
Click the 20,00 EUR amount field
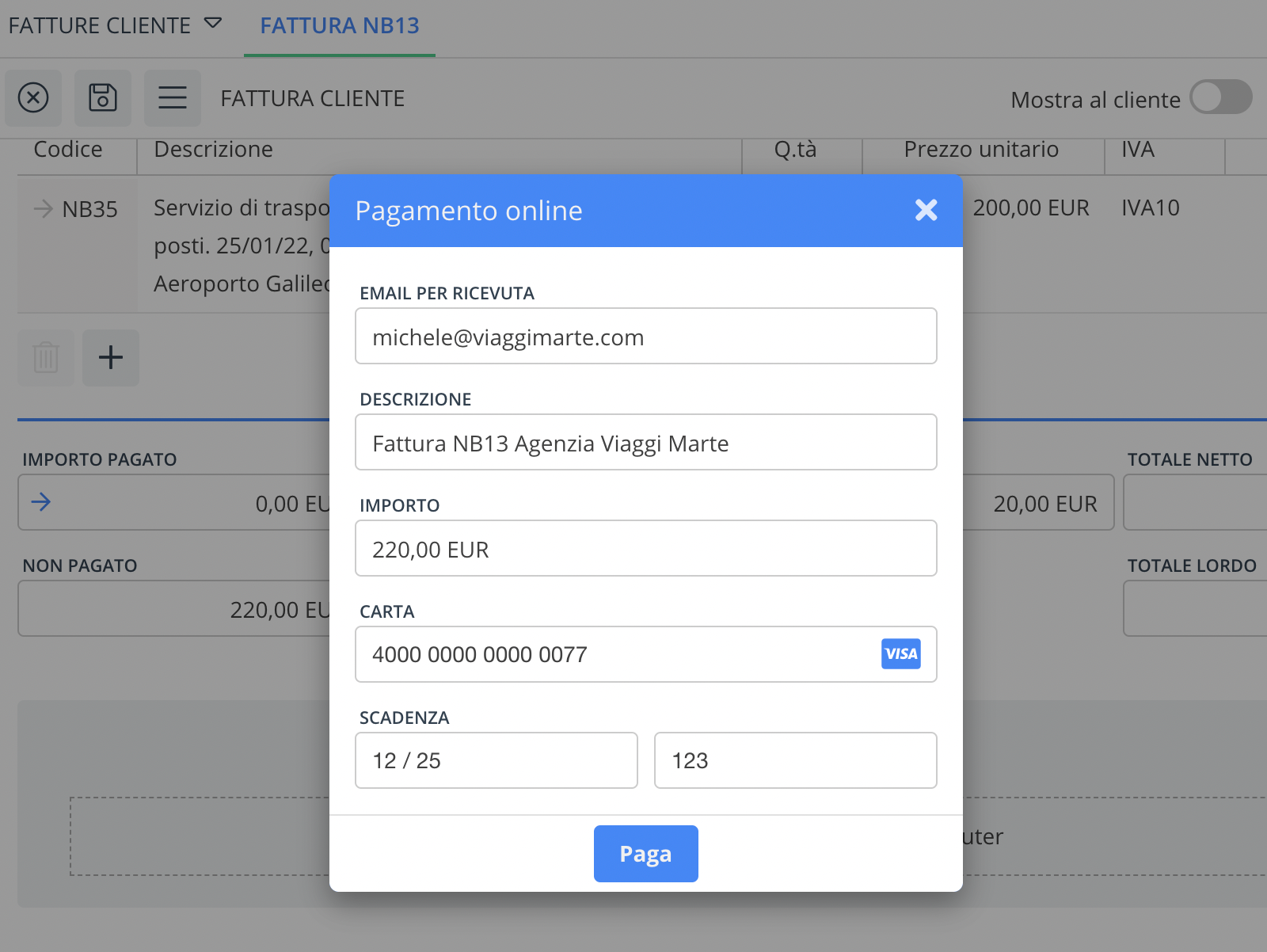[x=1038, y=502]
